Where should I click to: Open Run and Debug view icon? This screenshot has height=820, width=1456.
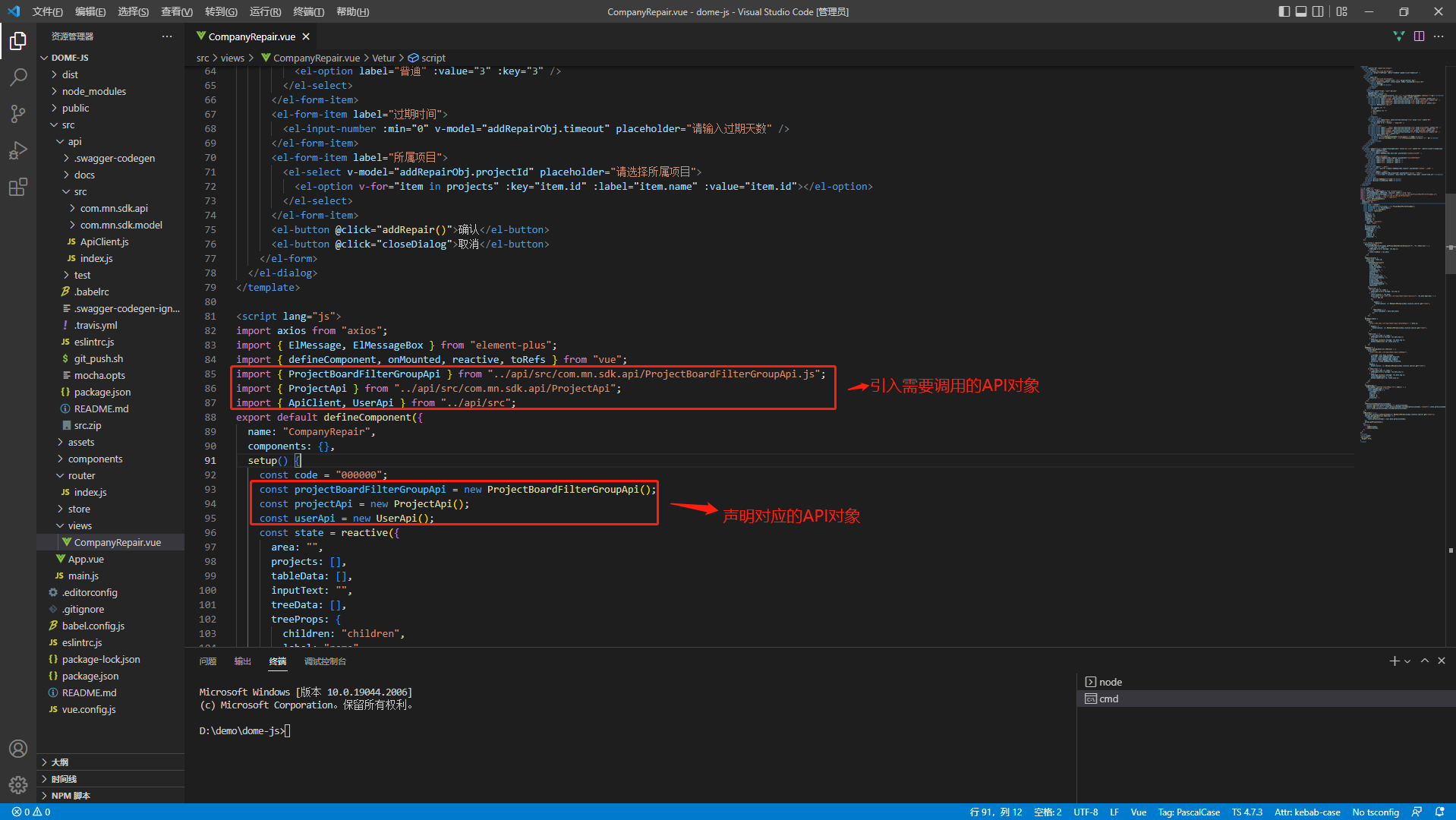pos(18,150)
